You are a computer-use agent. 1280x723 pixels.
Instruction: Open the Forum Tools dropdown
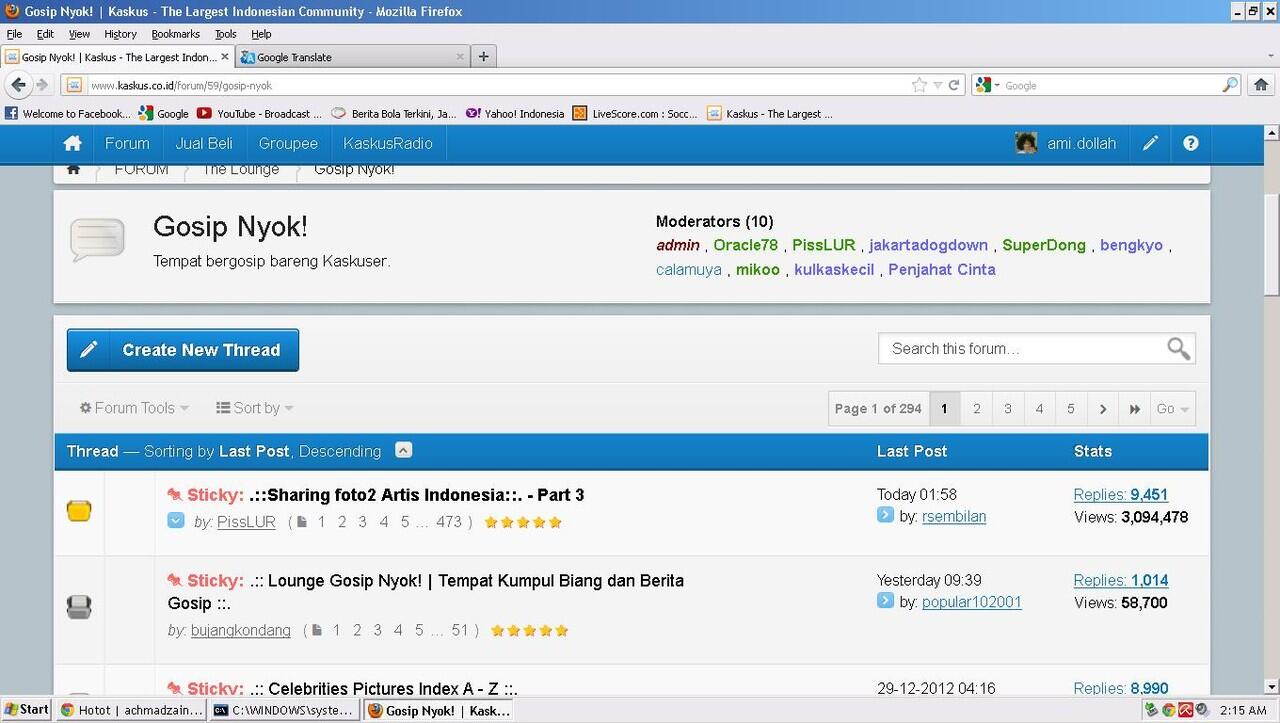pyautogui.click(x=134, y=408)
